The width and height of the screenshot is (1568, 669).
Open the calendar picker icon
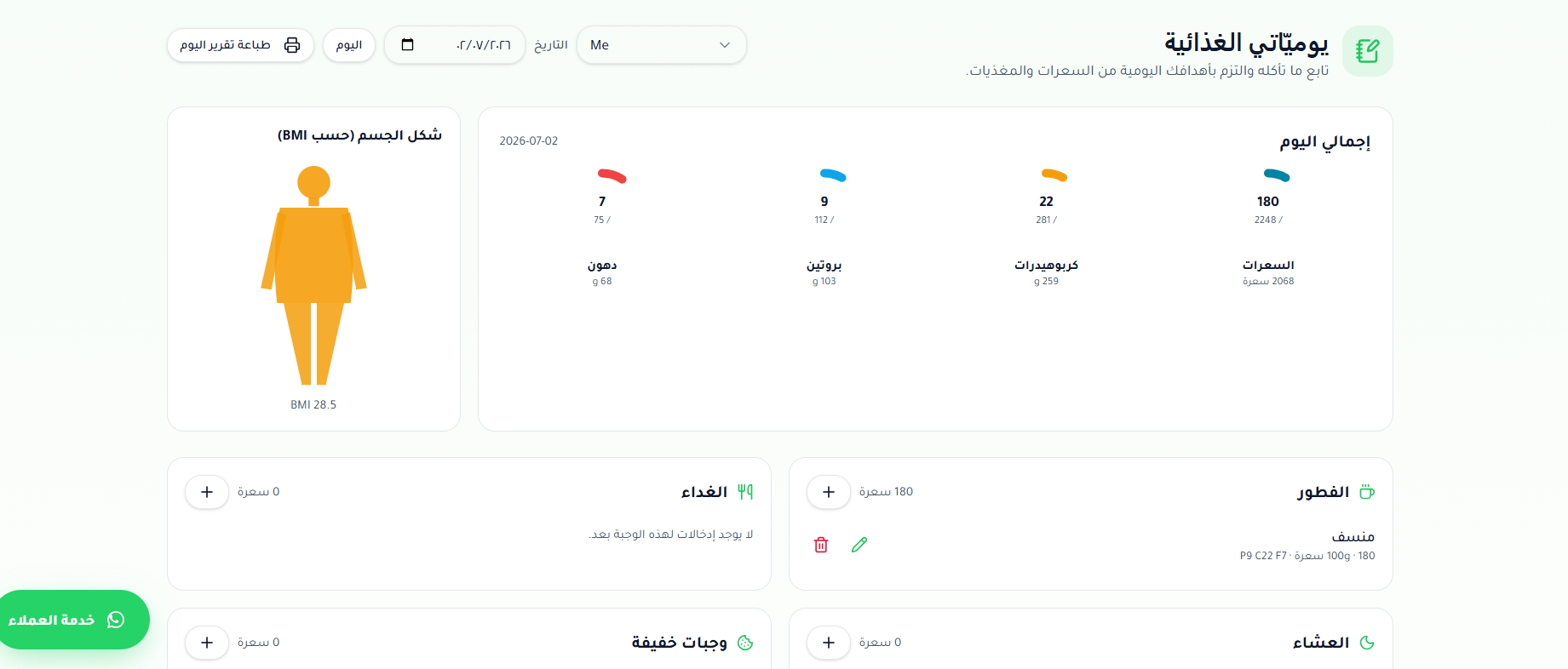(407, 45)
